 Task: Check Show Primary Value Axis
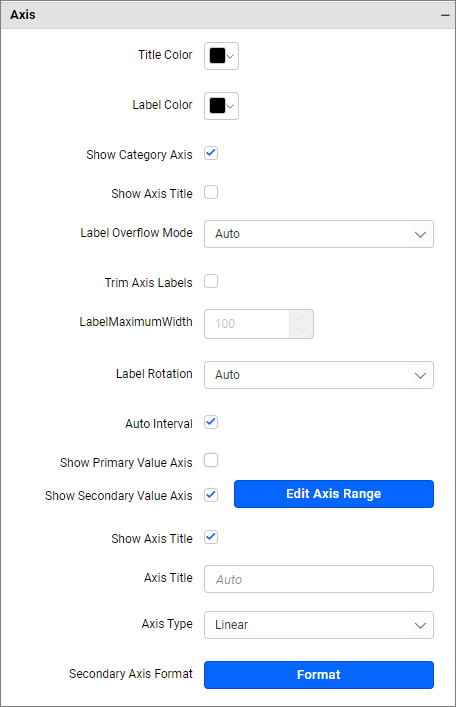[x=211, y=460]
